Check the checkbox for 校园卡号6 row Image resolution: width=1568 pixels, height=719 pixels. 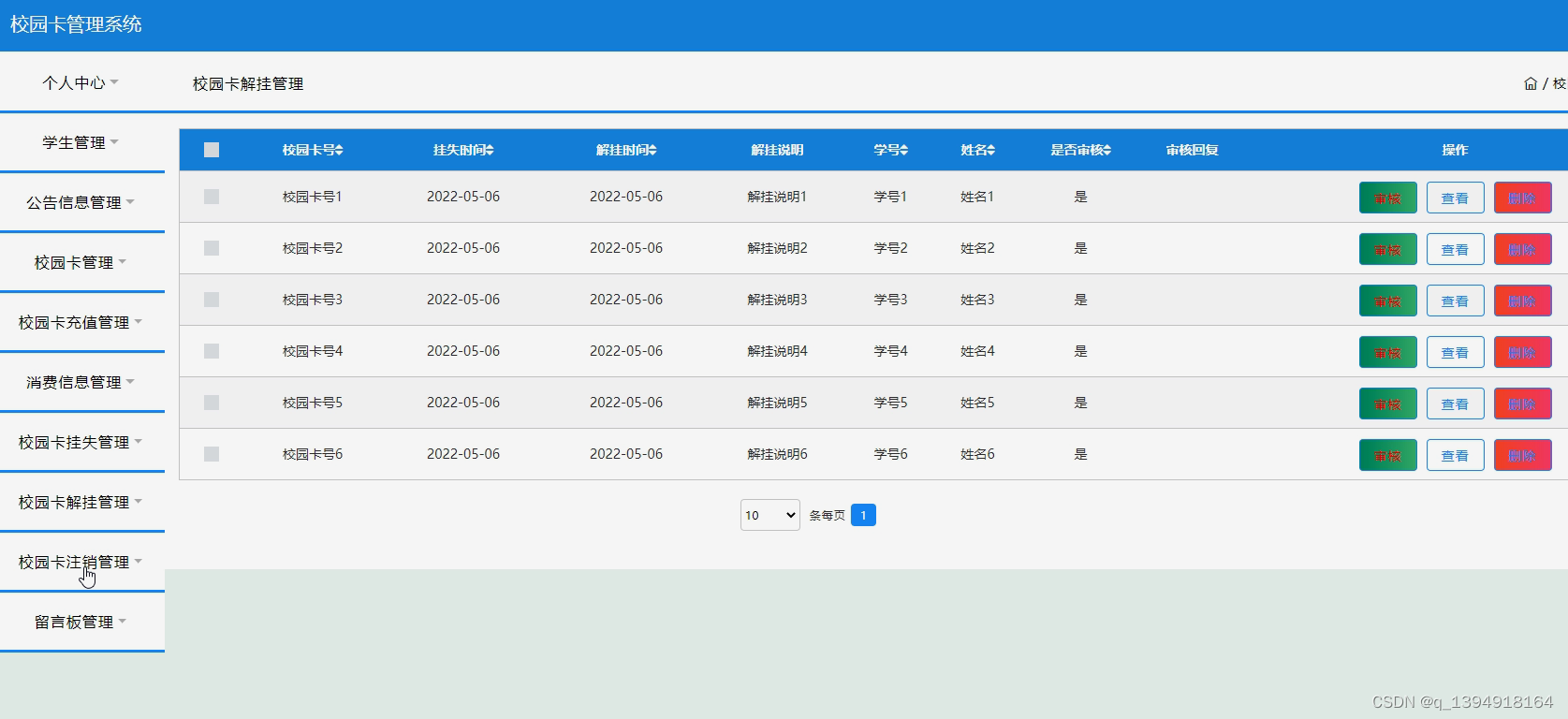click(212, 454)
